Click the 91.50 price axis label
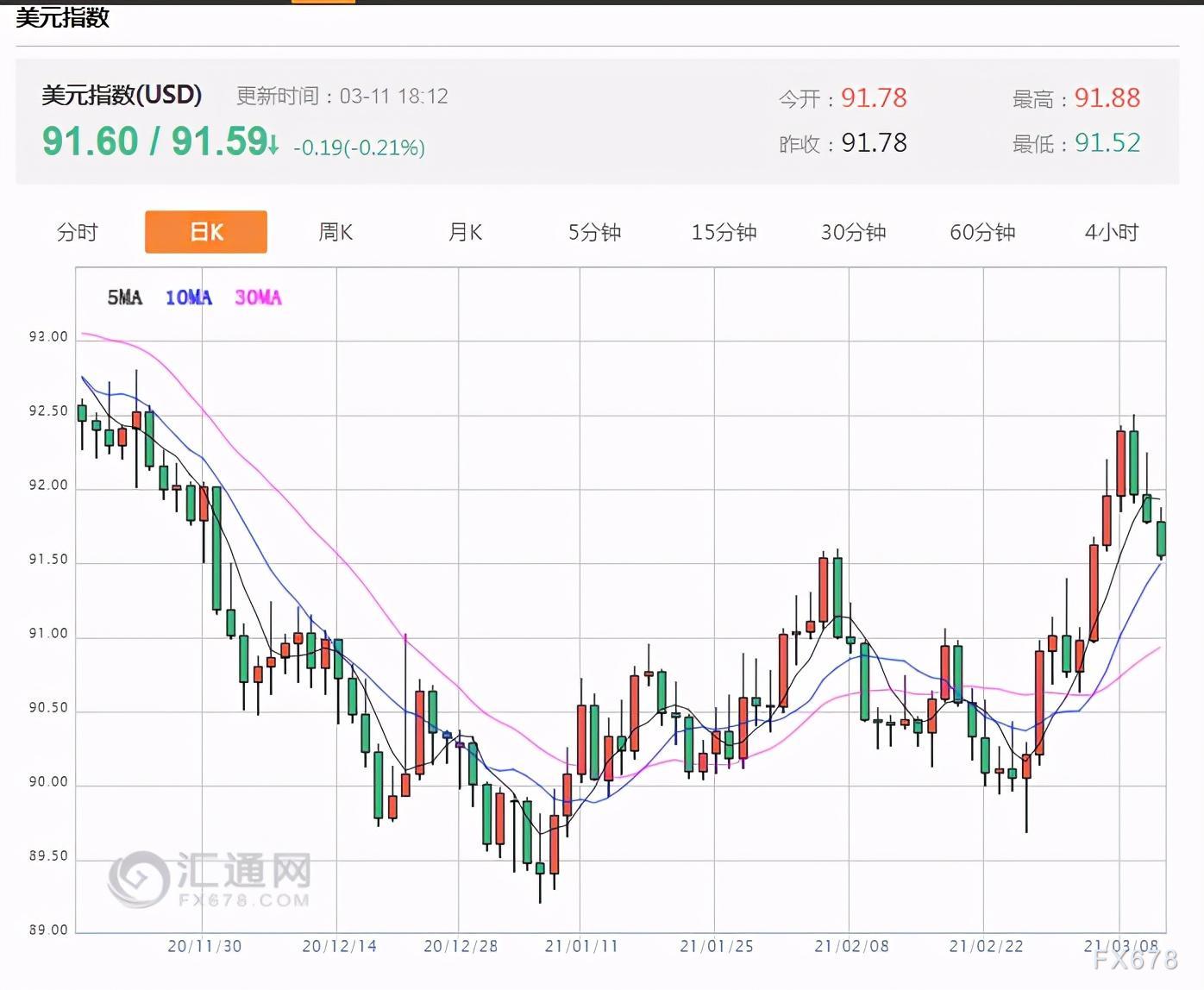1204x990 pixels. (48, 559)
